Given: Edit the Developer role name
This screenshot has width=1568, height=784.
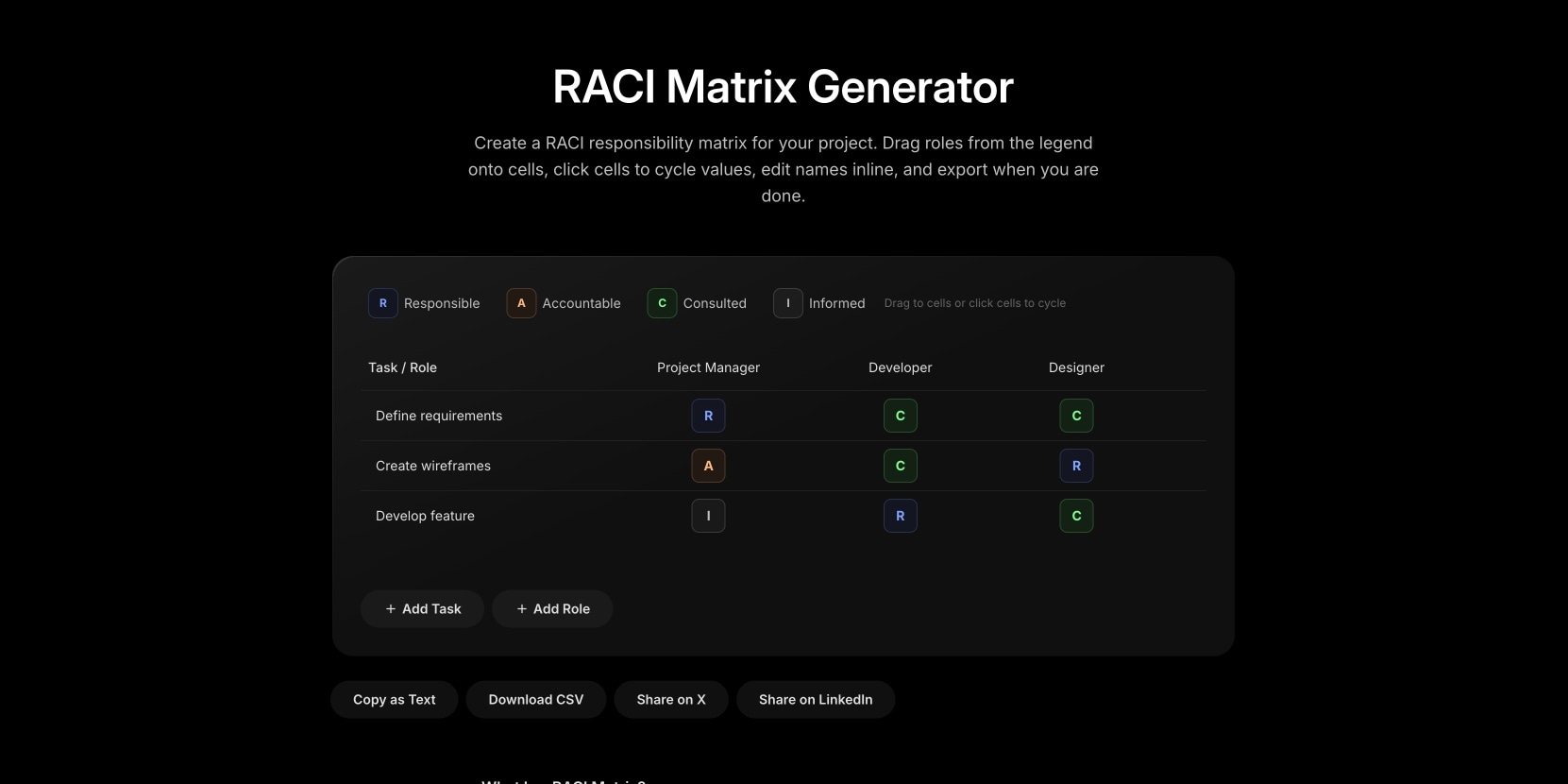Looking at the screenshot, I should (901, 367).
